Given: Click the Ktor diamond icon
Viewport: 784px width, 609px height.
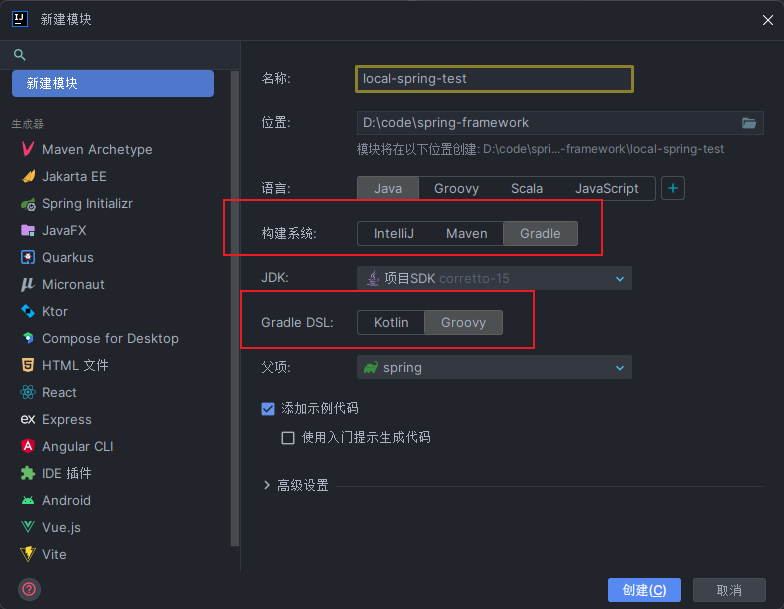Looking at the screenshot, I should pyautogui.click(x=28, y=312).
